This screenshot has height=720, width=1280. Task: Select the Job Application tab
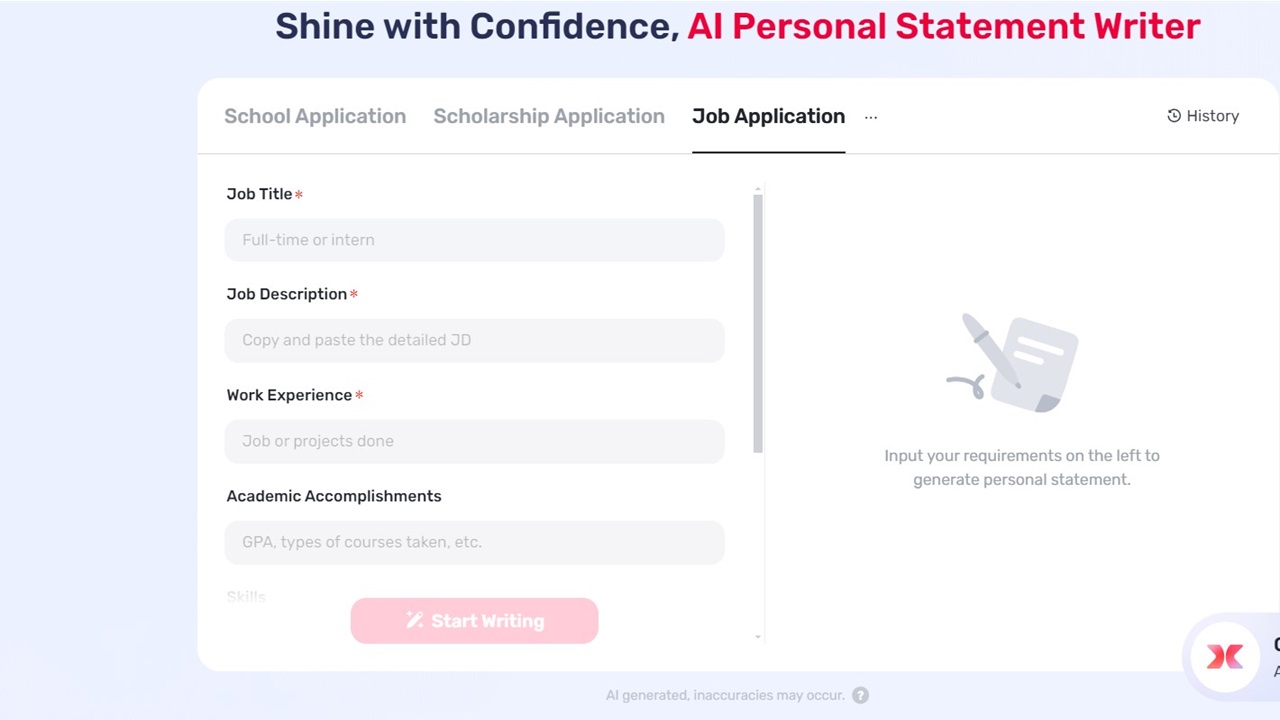coord(768,116)
